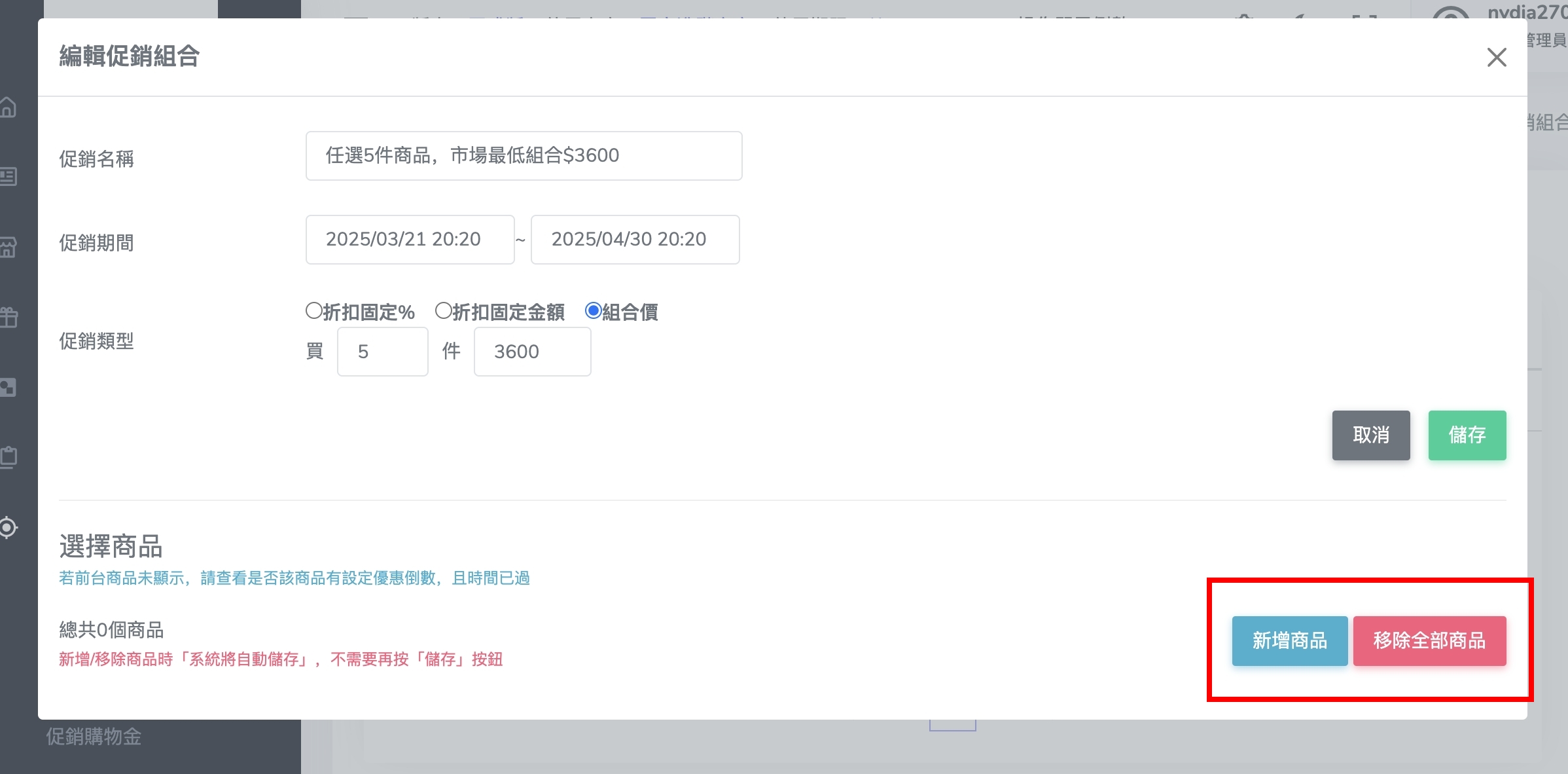Open the news card sidebar icon
Screen dimensions: 1568x774
8,177
